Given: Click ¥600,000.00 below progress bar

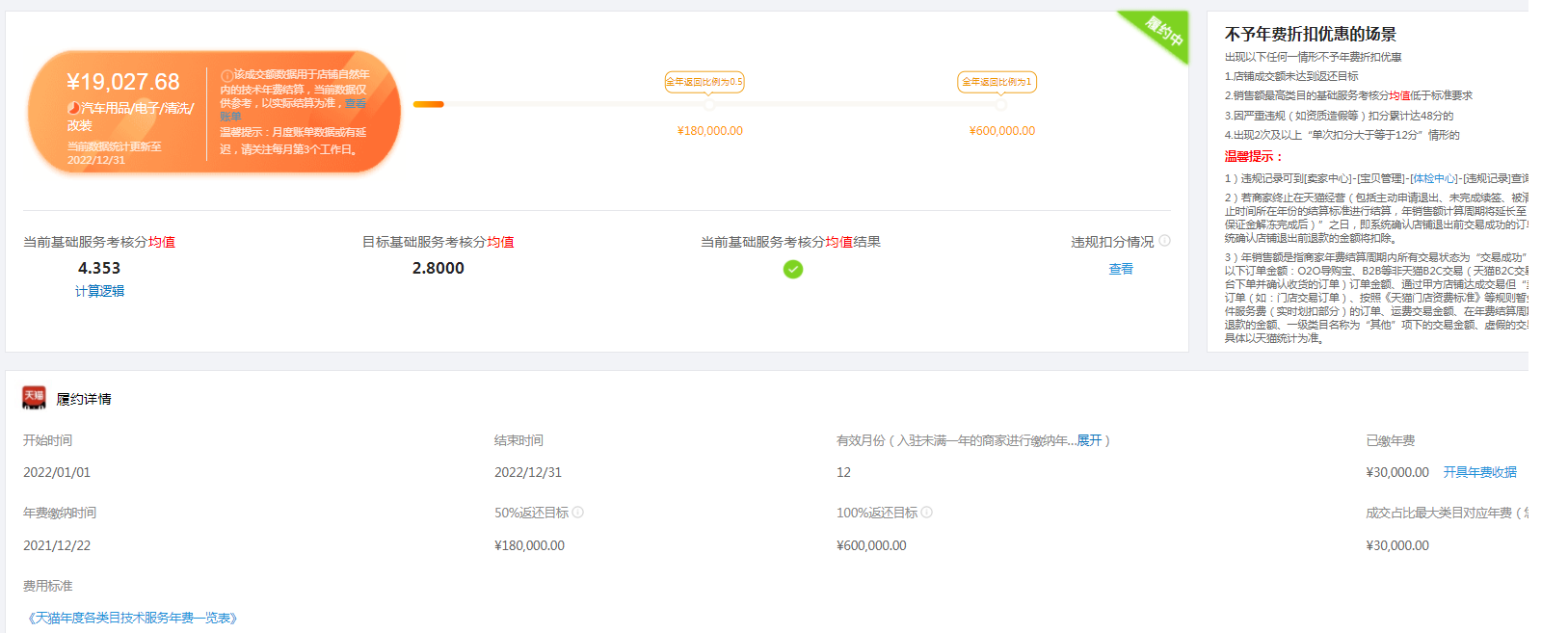Looking at the screenshot, I should click(1002, 131).
